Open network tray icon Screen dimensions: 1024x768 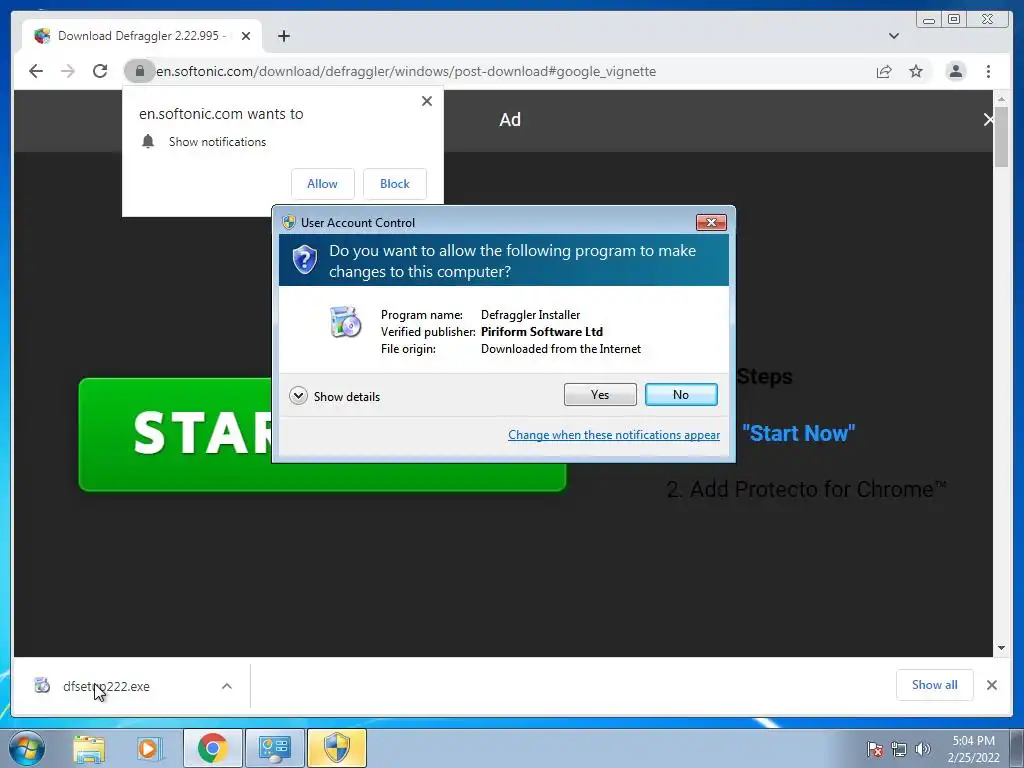pyautogui.click(x=899, y=749)
